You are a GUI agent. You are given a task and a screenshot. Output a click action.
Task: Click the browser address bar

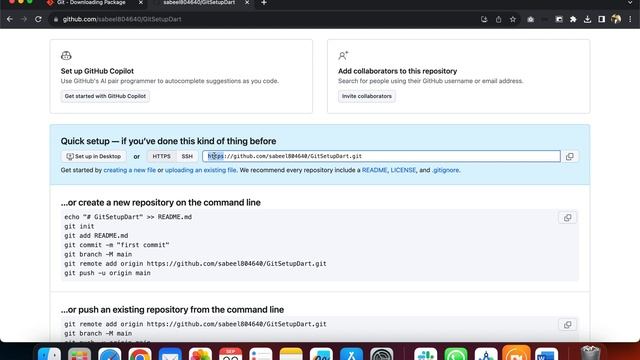click(265, 19)
